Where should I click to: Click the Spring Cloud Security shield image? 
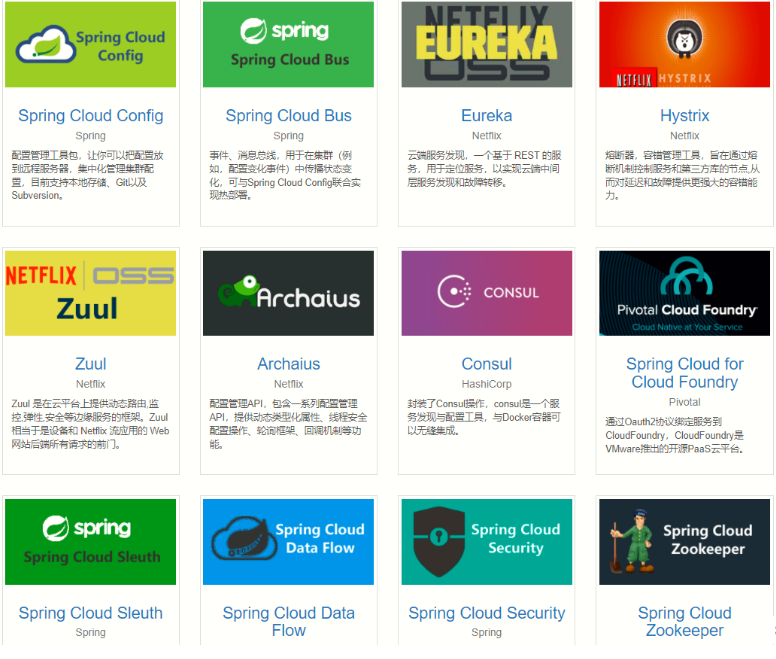tap(486, 541)
